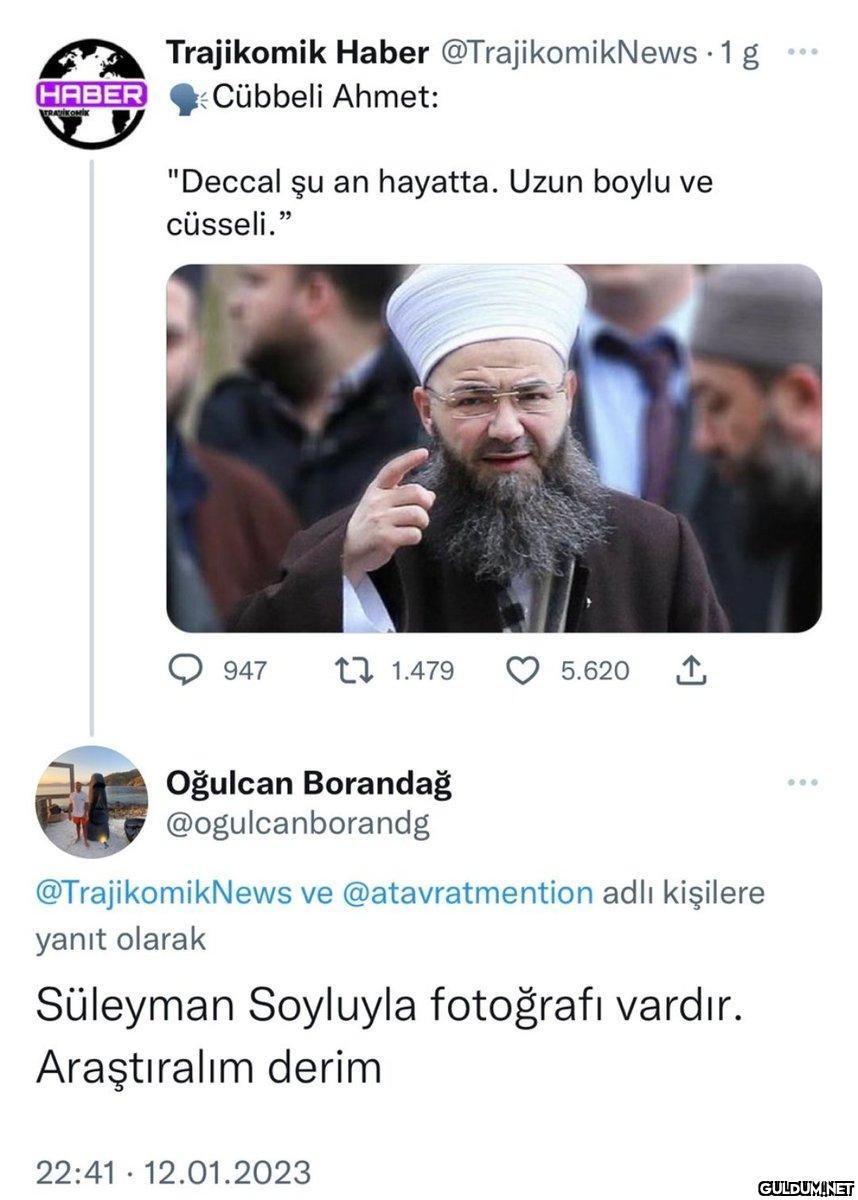
Task: Open the Trajikomik Haber display name
Action: pos(297,52)
